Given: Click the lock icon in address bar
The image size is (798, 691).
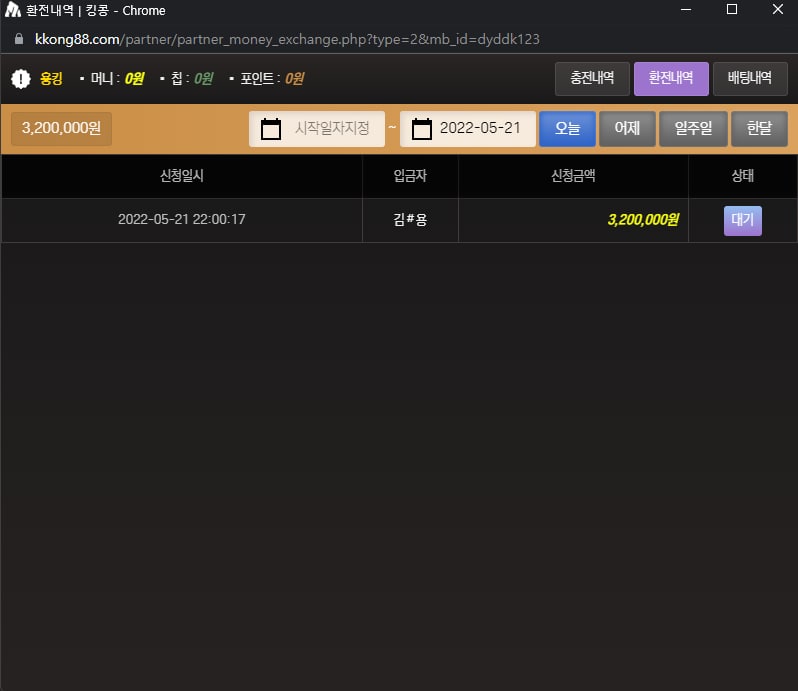Looking at the screenshot, I should [19, 39].
